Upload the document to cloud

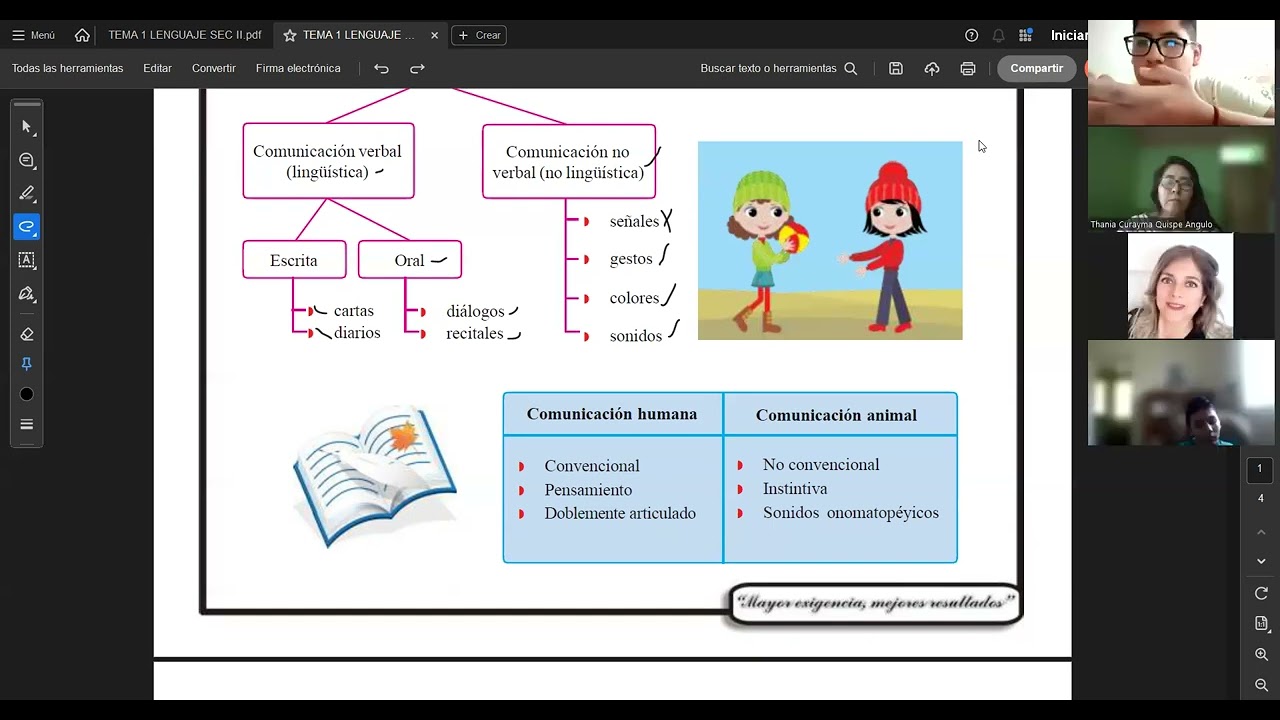click(x=932, y=68)
